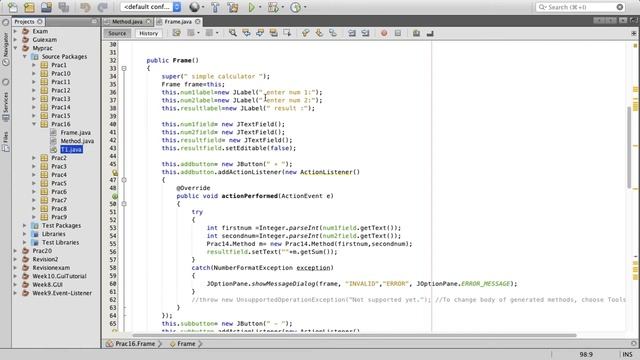Click Find Next Occurrence icon
The height and width of the screenshot is (360, 640).
[260, 33]
